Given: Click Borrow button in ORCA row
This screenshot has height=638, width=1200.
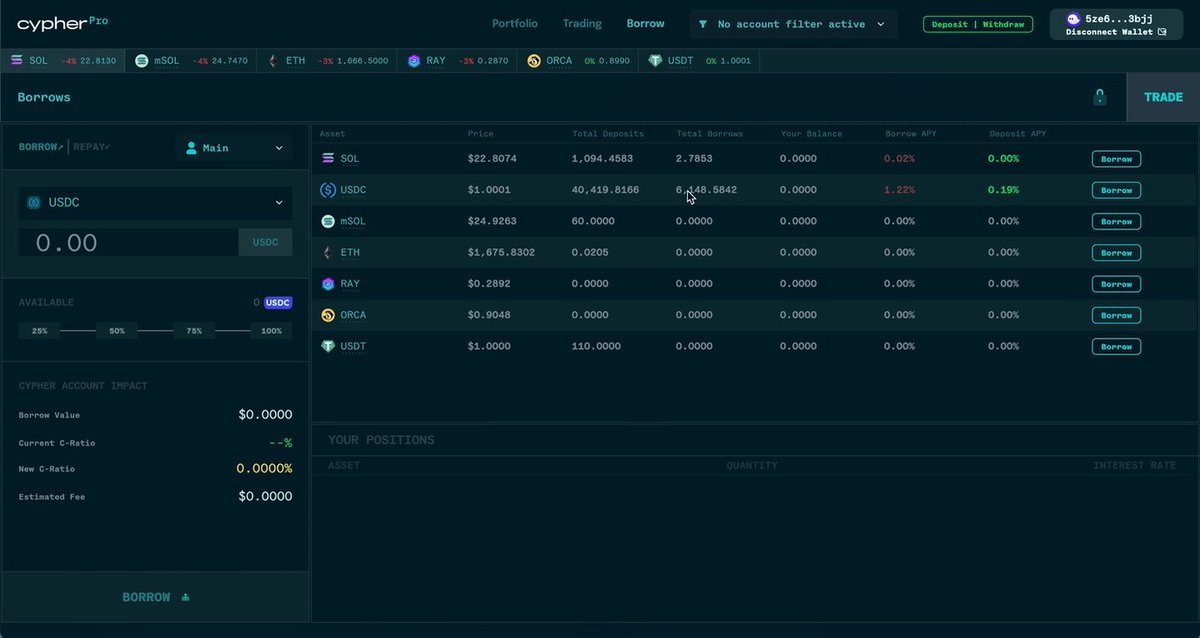Looking at the screenshot, I should click(1116, 315).
